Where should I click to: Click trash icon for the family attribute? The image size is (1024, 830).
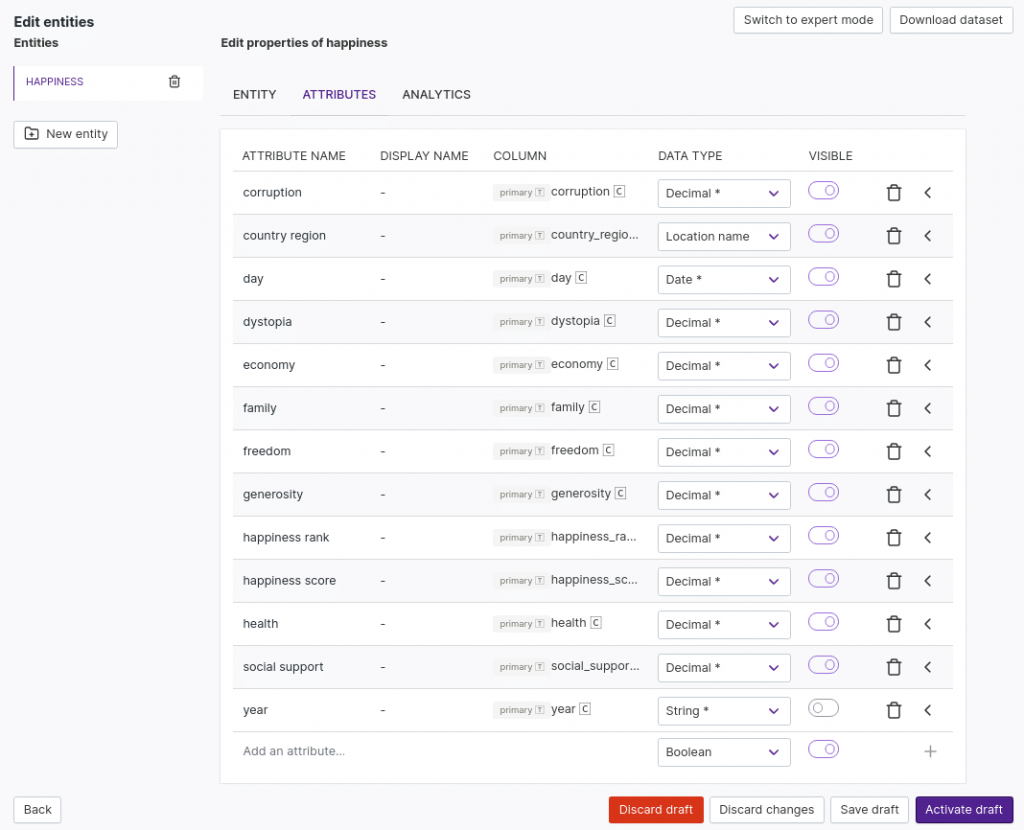[894, 408]
